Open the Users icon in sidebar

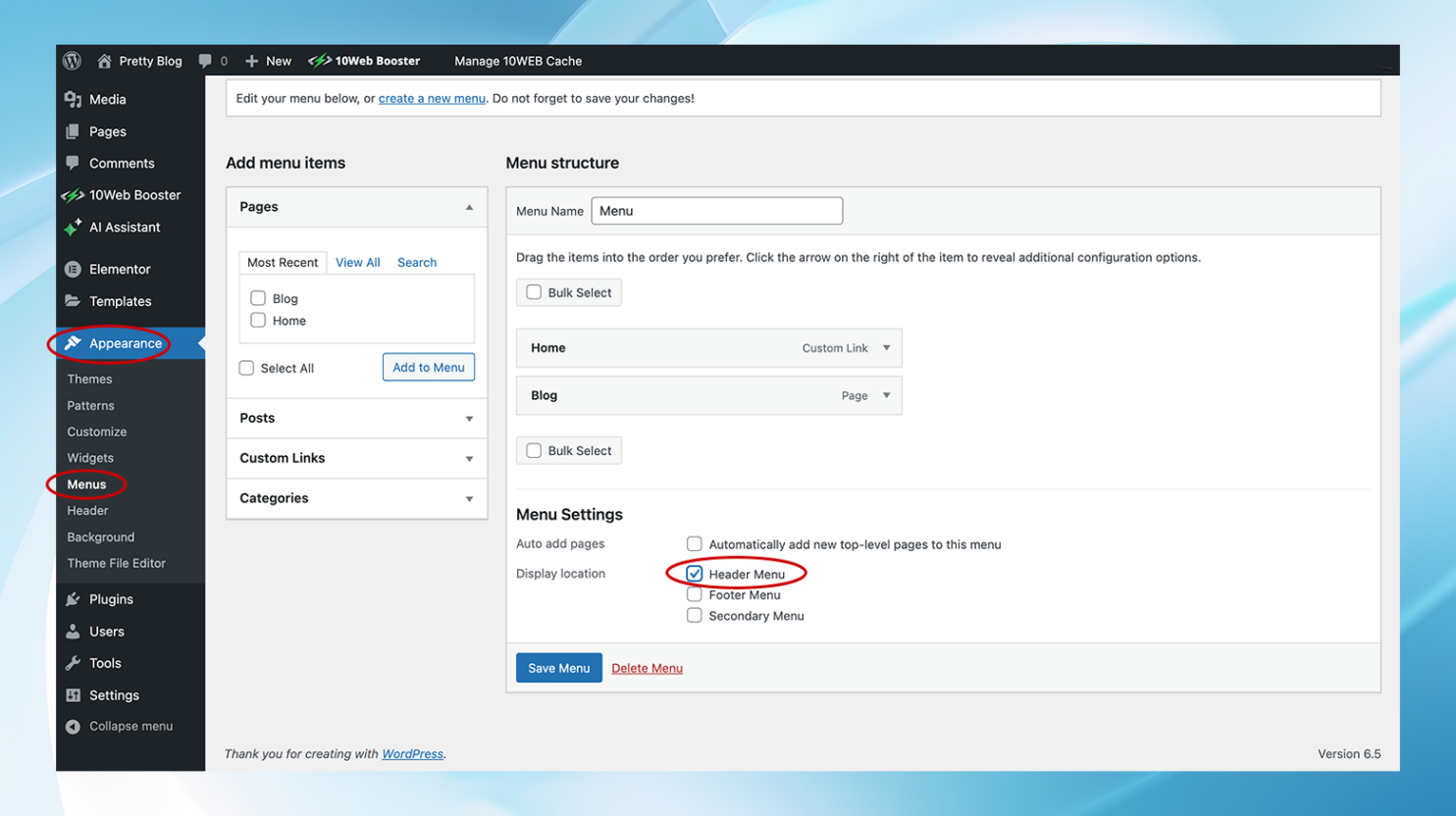75,632
